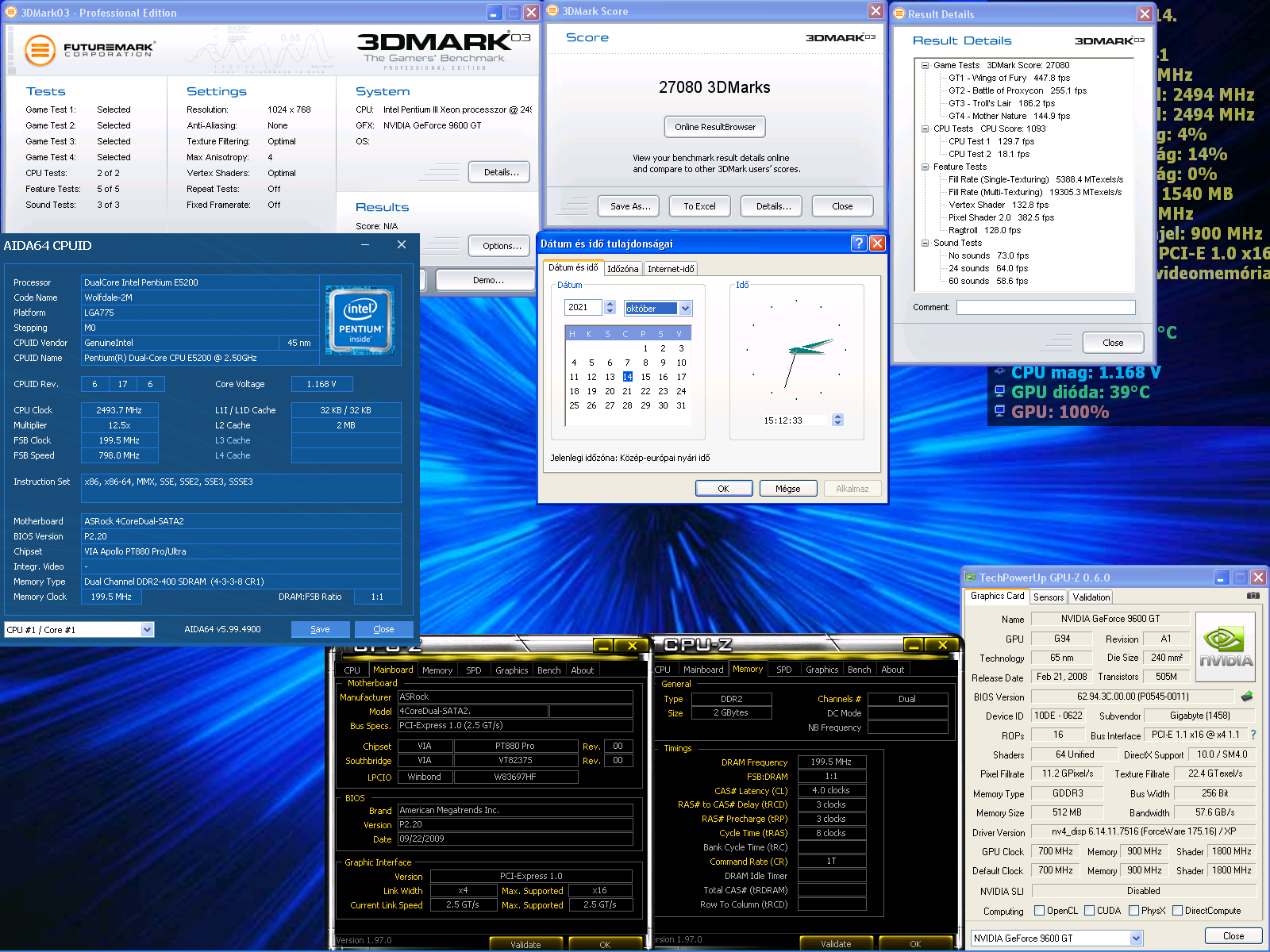The height and width of the screenshot is (952, 1270).
Task: Click the monitor icon beside GPU: 100% reading
Action: pos(999,411)
